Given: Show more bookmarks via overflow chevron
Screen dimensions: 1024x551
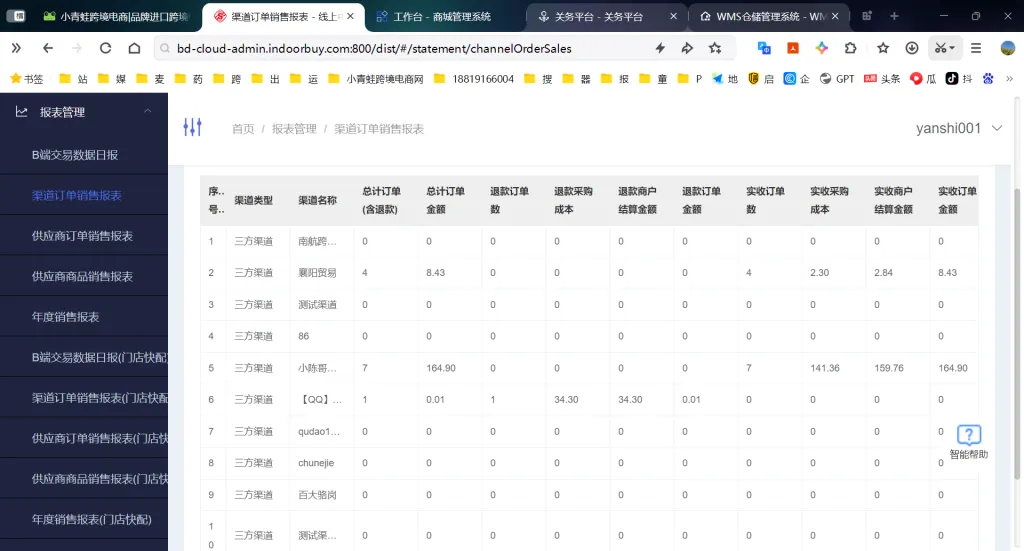Looking at the screenshot, I should click(1010, 79).
